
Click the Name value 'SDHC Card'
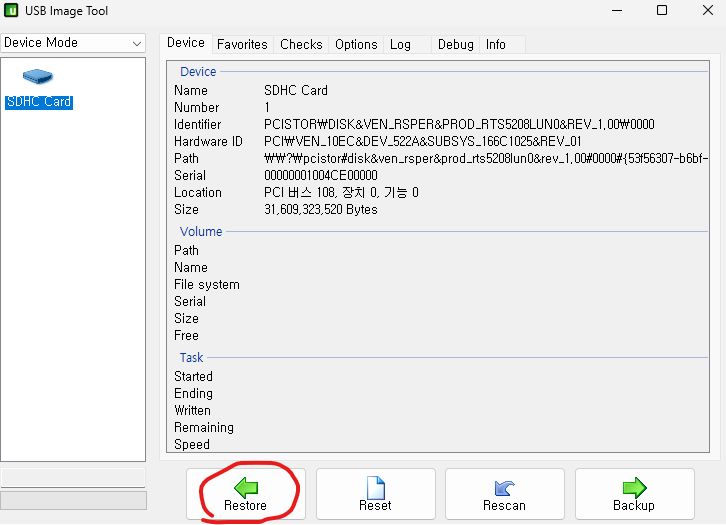click(x=296, y=90)
